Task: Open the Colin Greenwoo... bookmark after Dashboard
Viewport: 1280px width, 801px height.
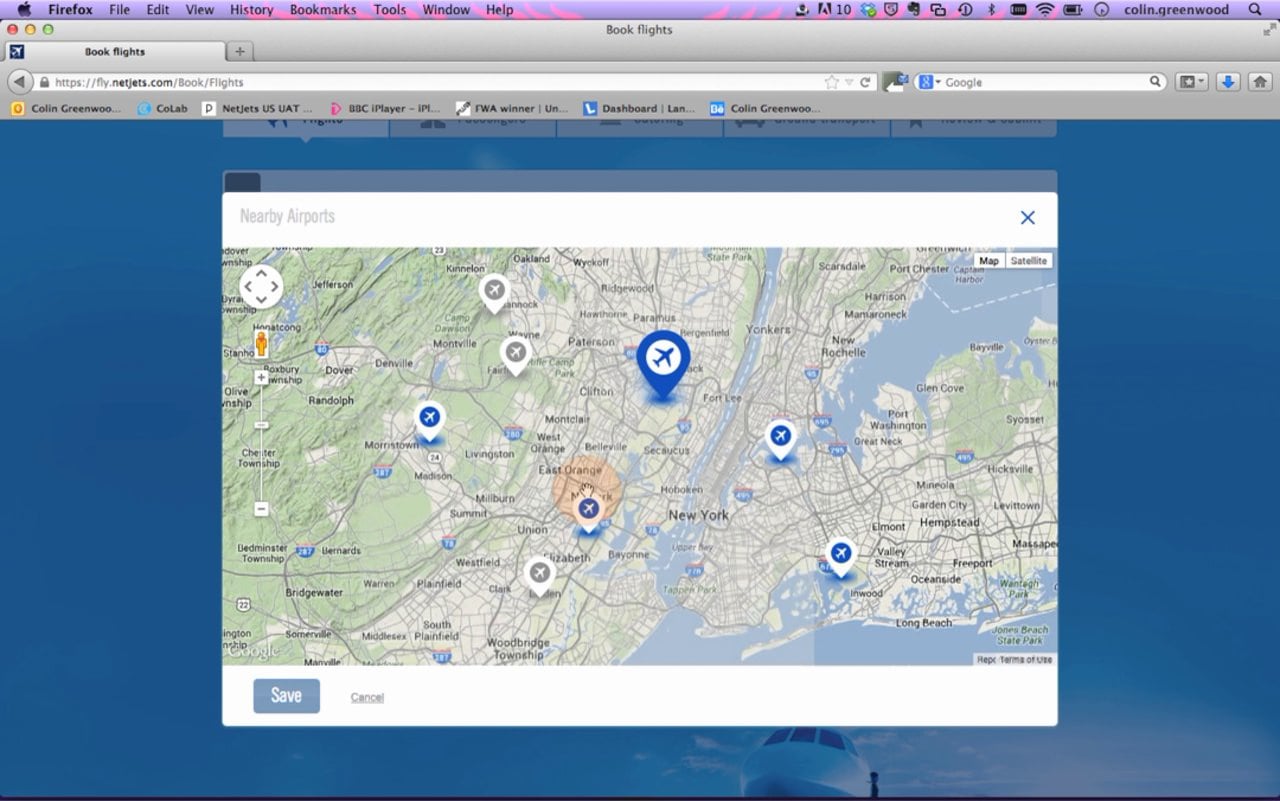Action: point(765,108)
